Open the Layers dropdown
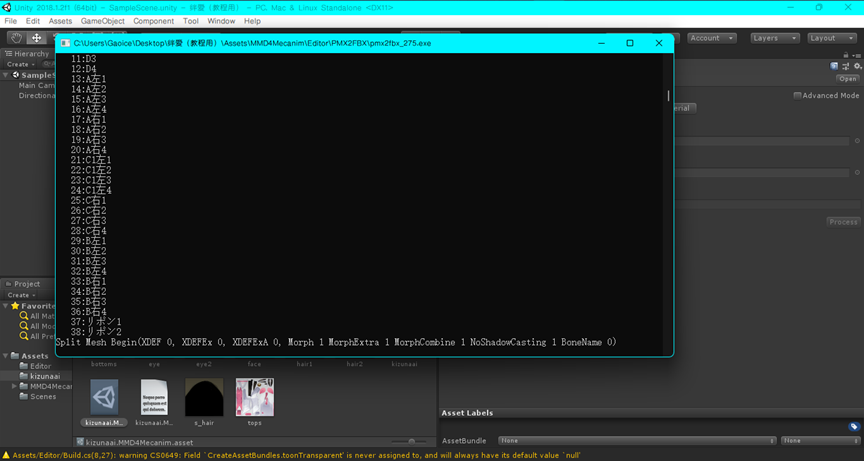Image resolution: width=864 pixels, height=461 pixels. pos(774,38)
